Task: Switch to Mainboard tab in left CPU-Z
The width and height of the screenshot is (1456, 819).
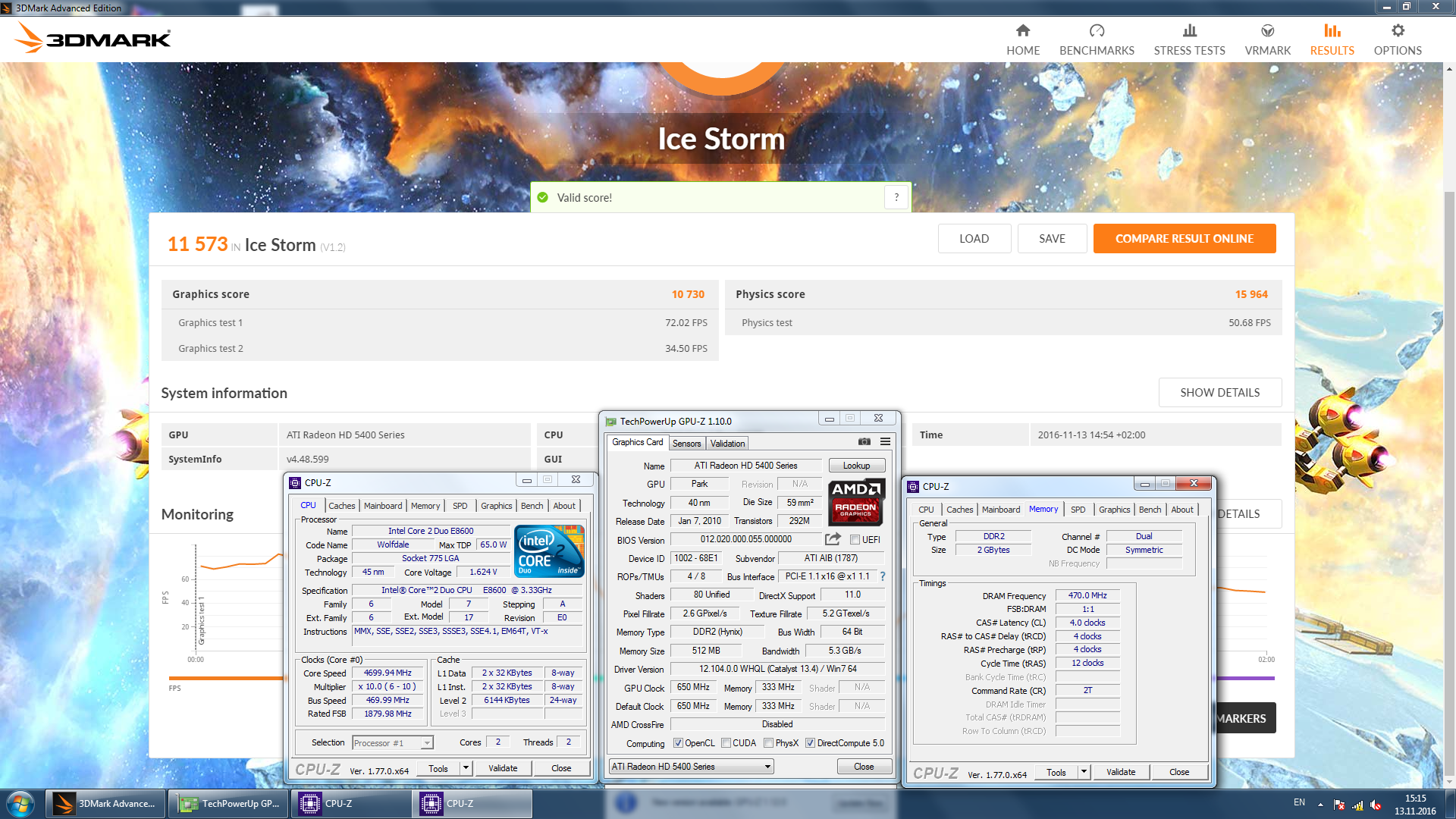Action: tap(383, 506)
